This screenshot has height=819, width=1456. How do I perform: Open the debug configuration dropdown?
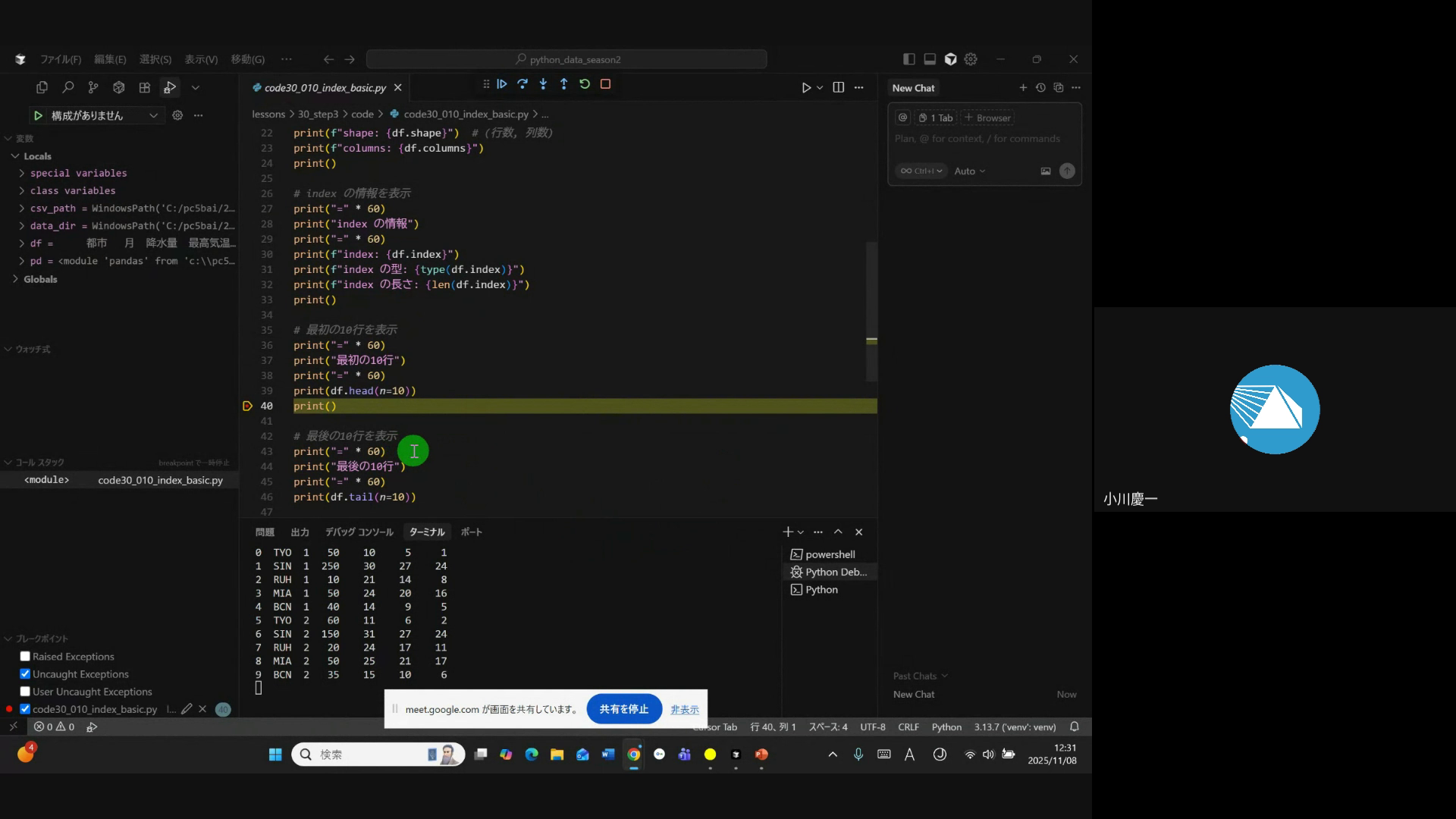pyautogui.click(x=153, y=115)
